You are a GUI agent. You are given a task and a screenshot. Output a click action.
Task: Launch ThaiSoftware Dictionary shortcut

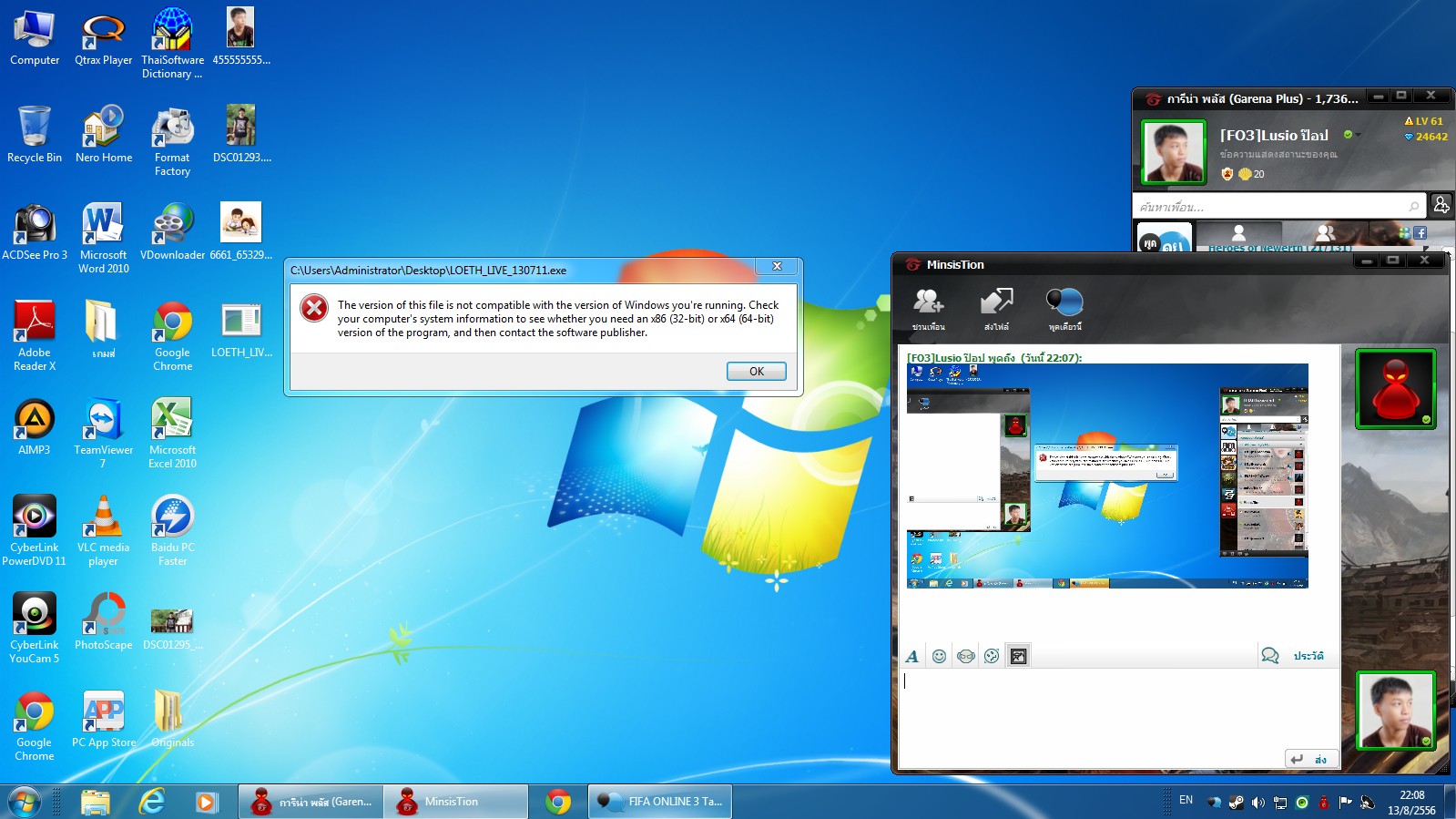point(173,44)
